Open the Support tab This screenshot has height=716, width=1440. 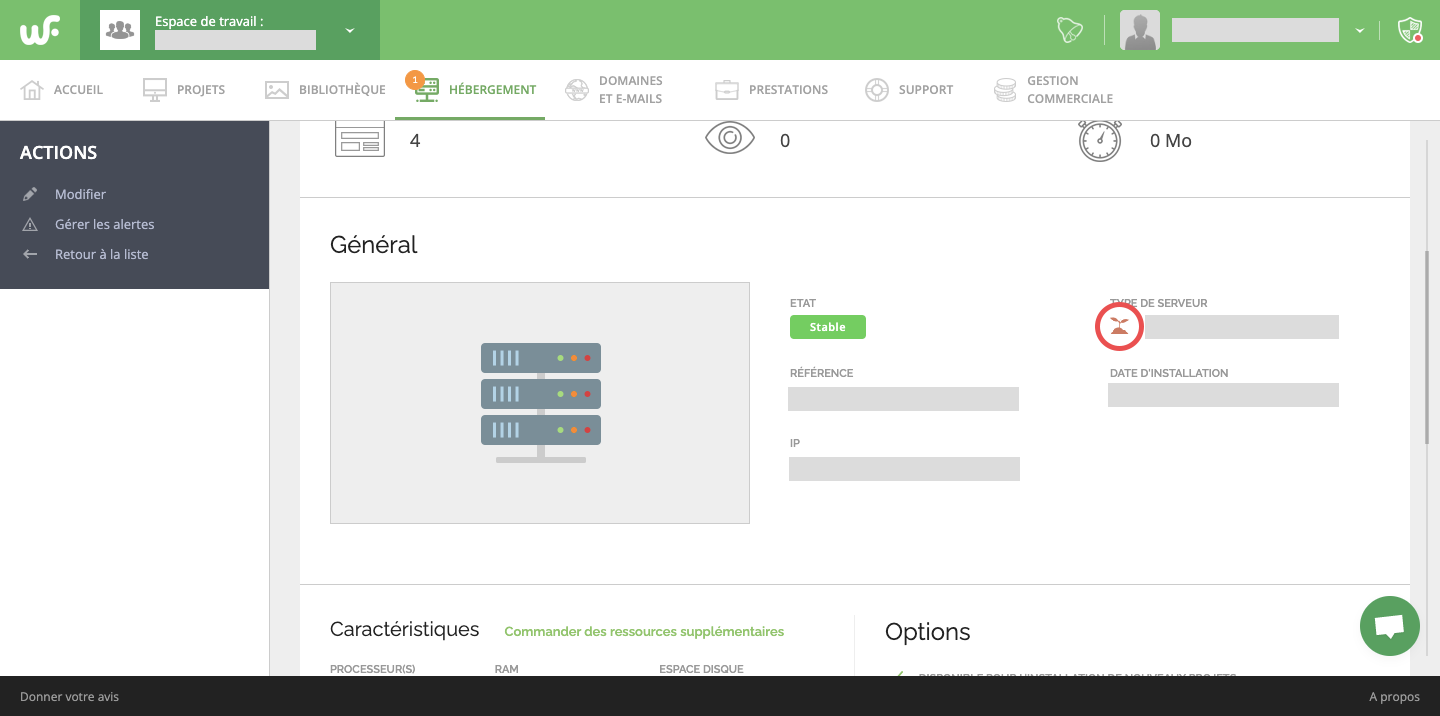tap(909, 90)
